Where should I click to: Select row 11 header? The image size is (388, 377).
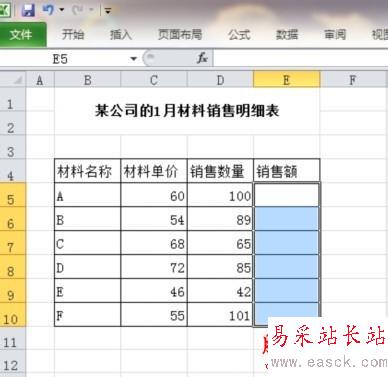click(13, 338)
